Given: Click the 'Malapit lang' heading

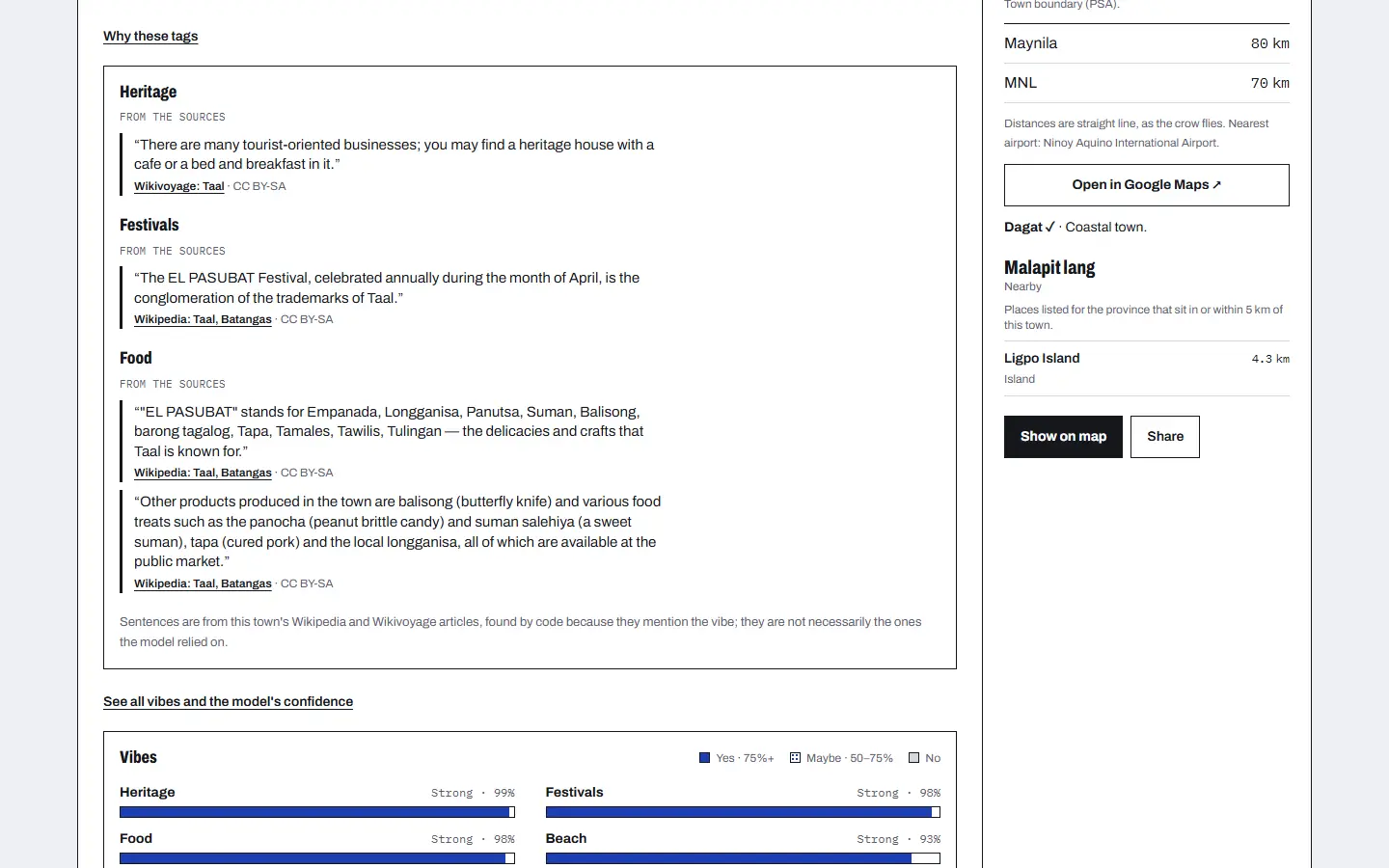Looking at the screenshot, I should tap(1049, 268).
